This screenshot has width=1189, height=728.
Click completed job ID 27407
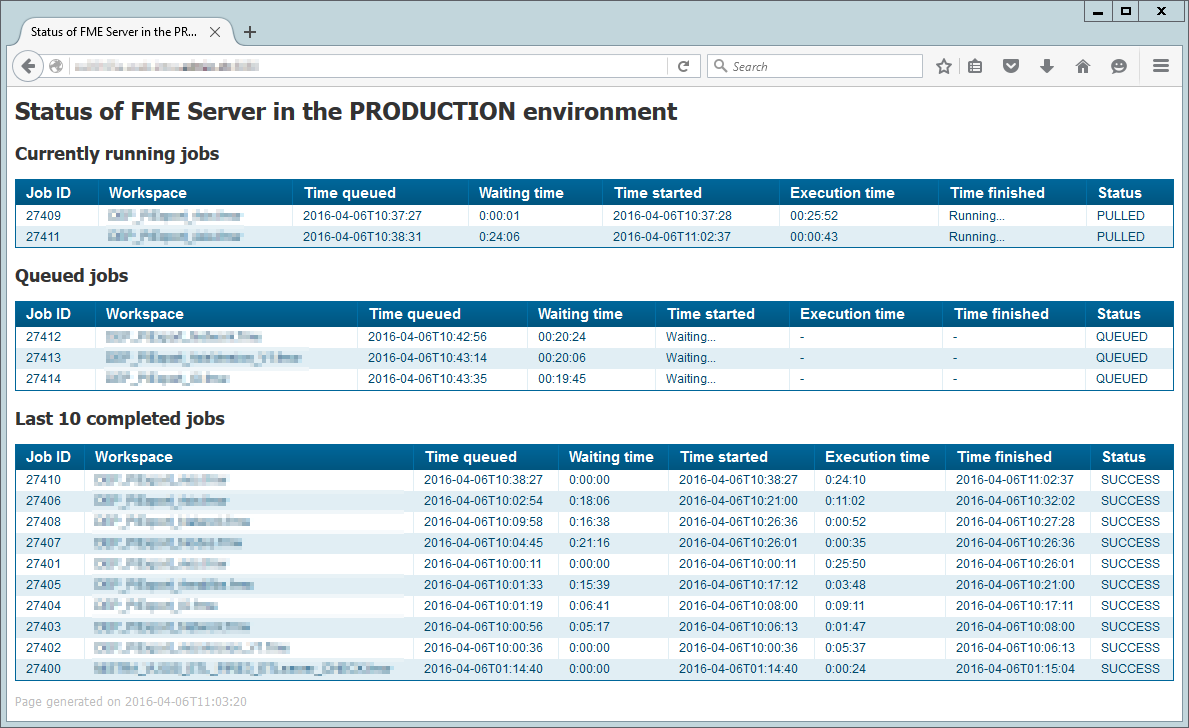(x=43, y=543)
